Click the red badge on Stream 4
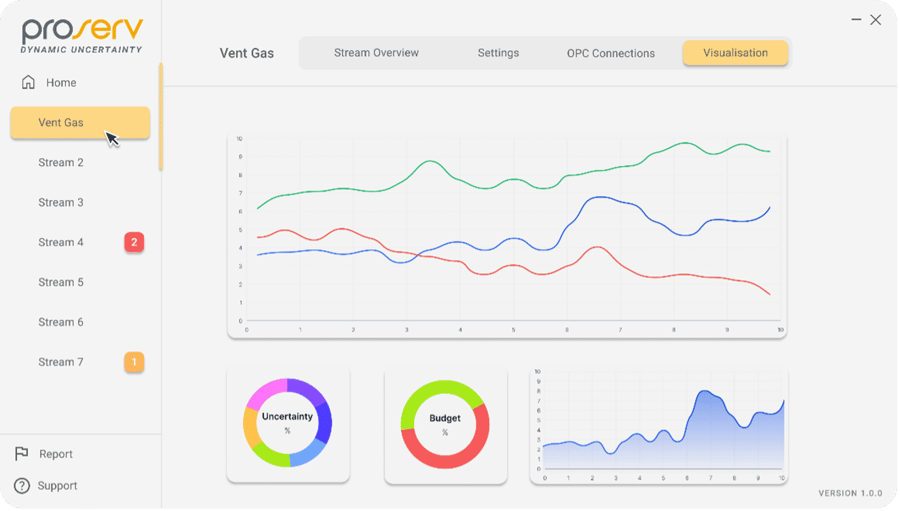 tap(134, 242)
